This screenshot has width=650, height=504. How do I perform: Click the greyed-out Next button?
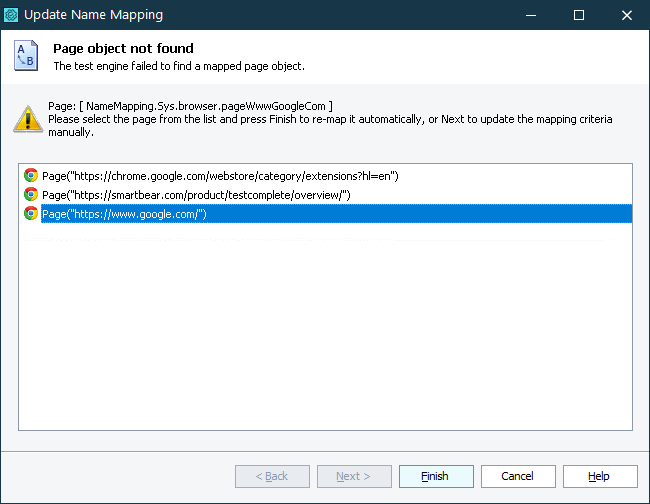(x=354, y=476)
